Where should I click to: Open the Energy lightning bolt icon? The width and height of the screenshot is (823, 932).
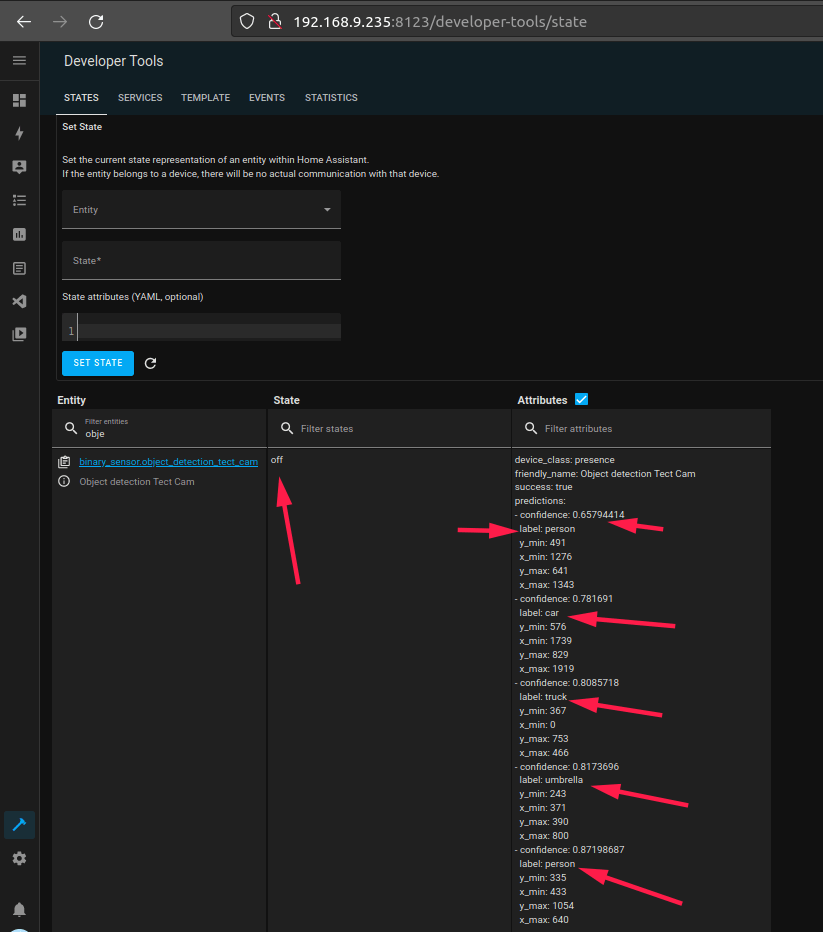click(20, 133)
